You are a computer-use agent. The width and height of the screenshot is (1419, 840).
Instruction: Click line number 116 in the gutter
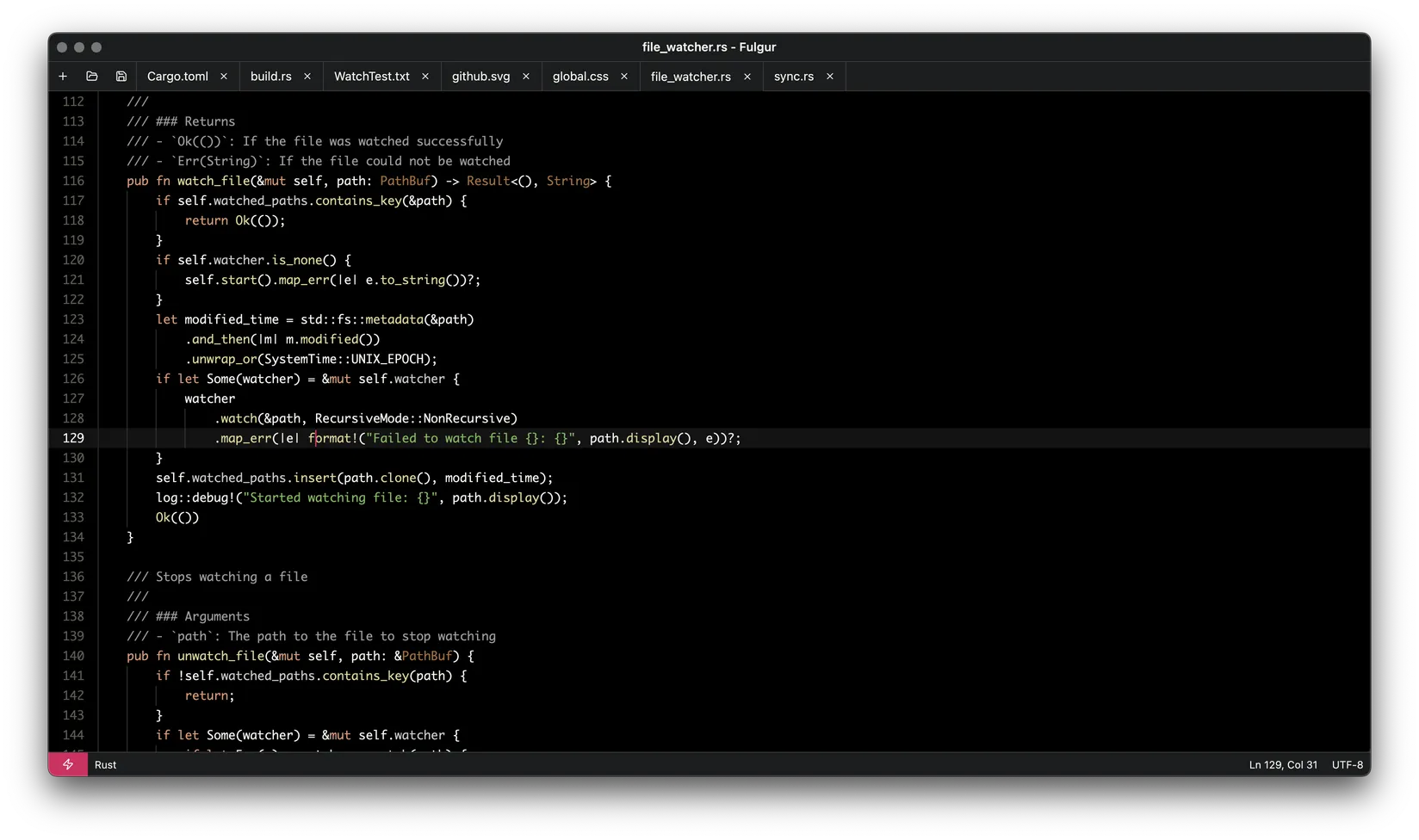[x=73, y=181]
